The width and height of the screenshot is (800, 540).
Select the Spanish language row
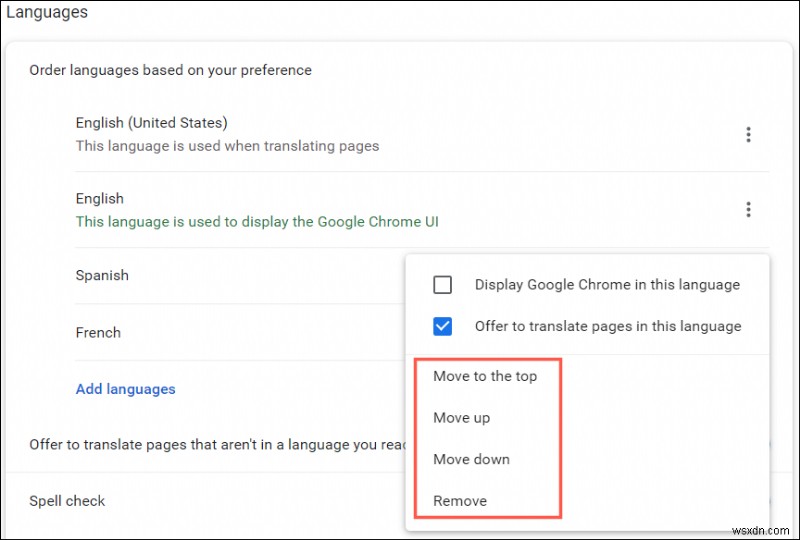click(240, 276)
